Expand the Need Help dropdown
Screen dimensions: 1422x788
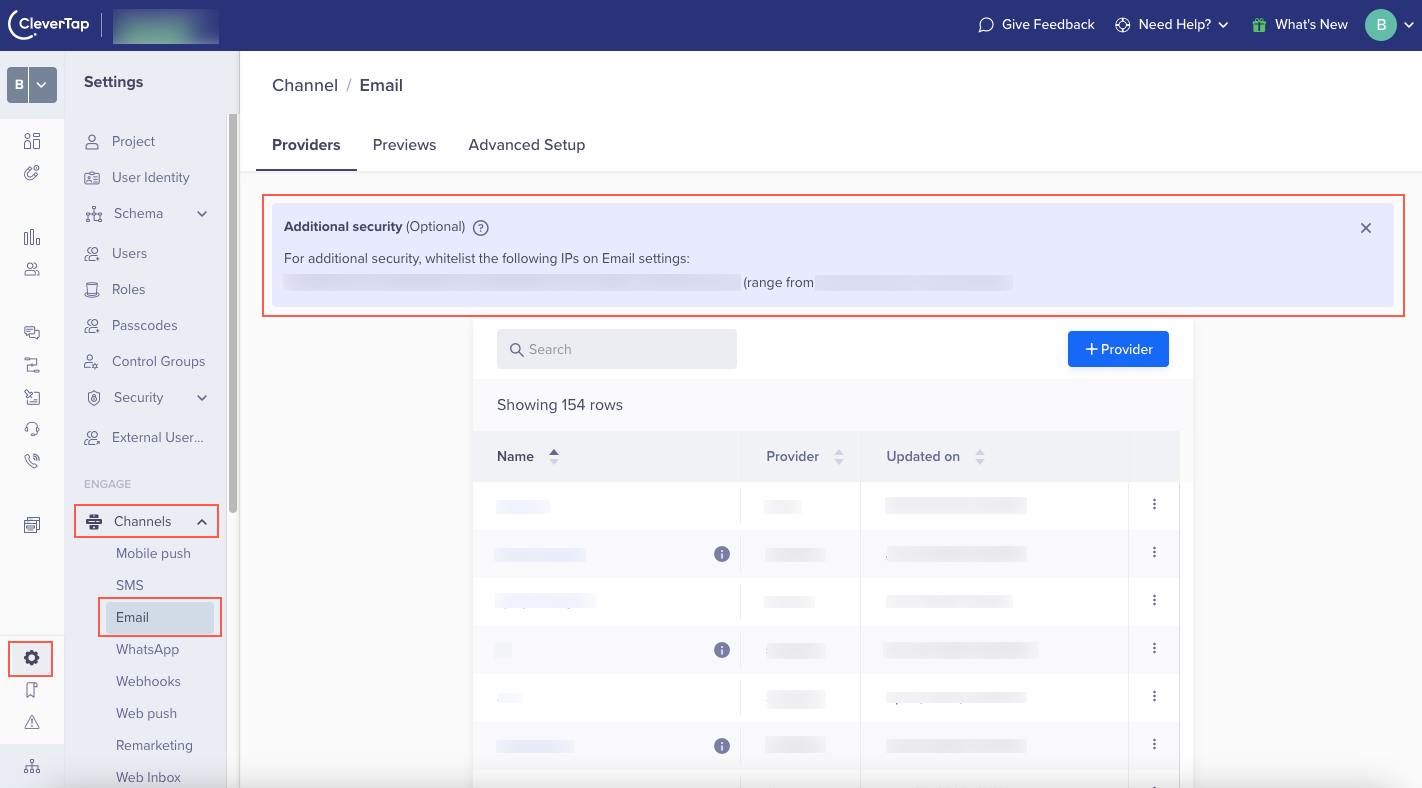coord(1171,25)
